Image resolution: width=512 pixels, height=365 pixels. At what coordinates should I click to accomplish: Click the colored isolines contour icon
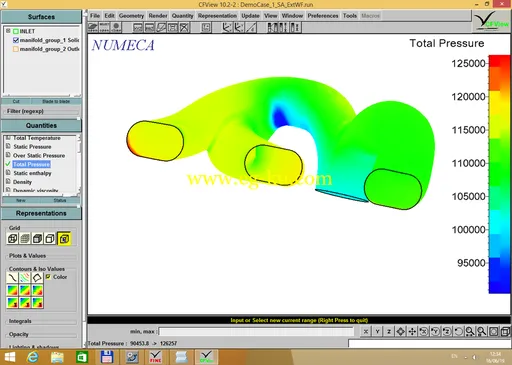point(25,277)
